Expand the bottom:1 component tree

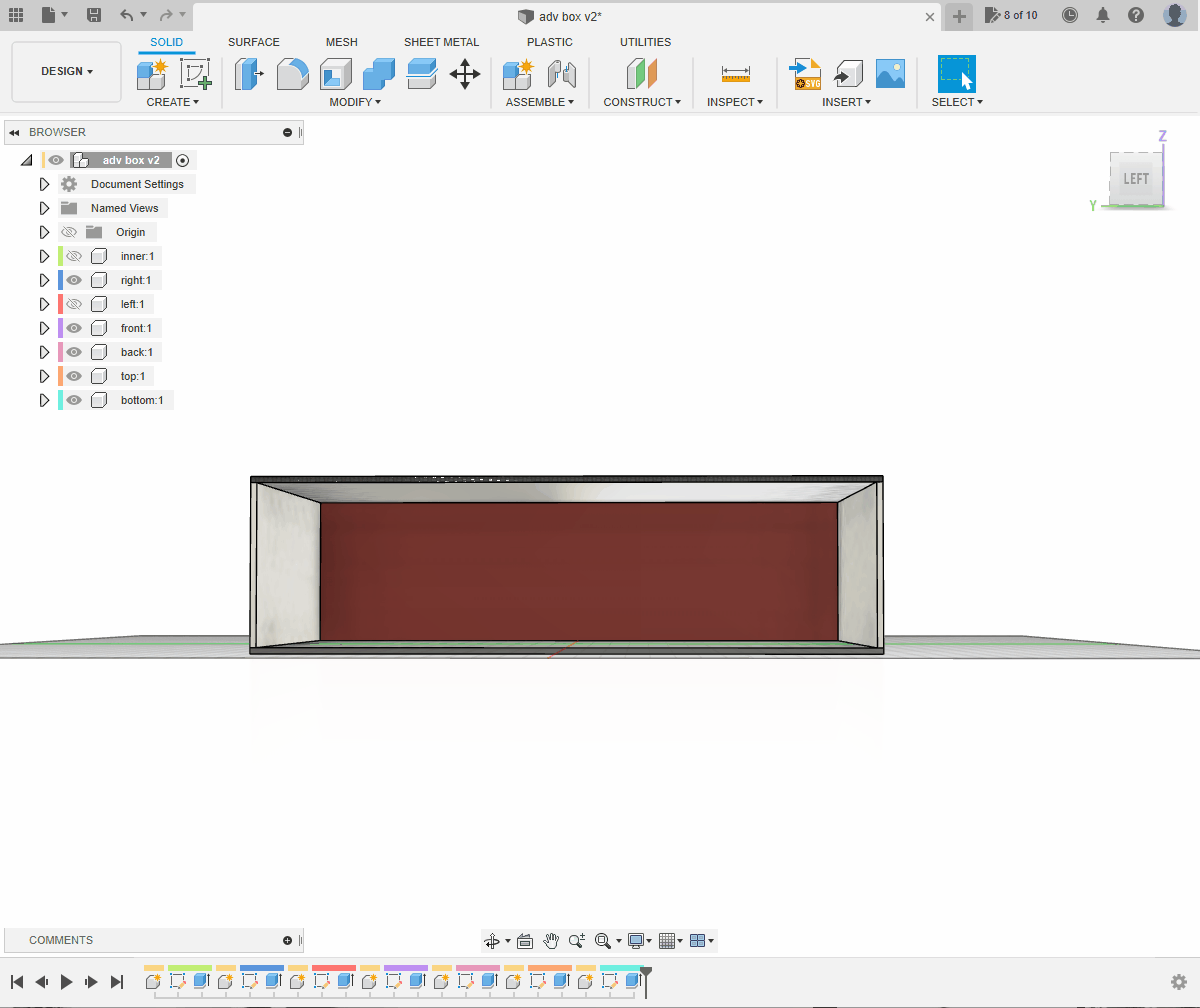(x=44, y=400)
